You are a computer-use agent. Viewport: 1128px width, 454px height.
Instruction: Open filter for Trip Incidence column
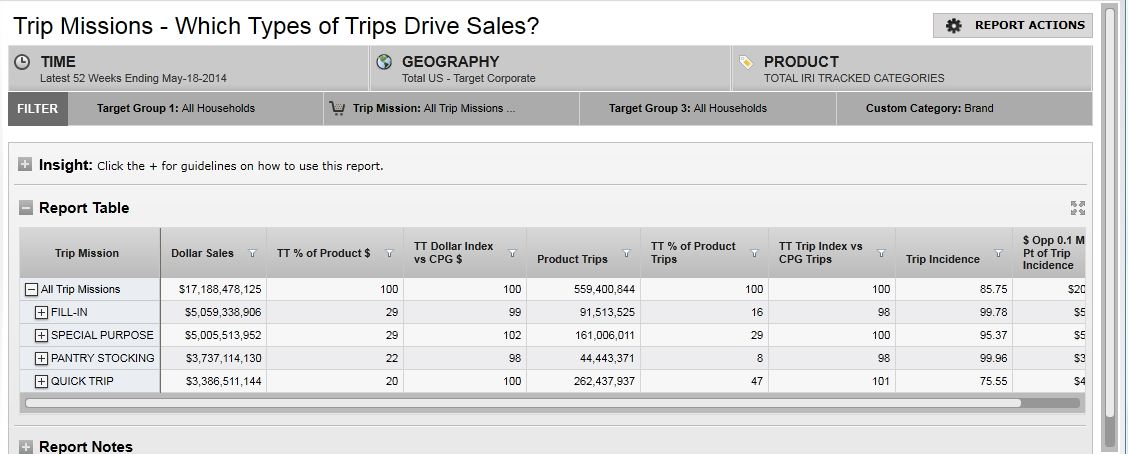click(x=999, y=254)
